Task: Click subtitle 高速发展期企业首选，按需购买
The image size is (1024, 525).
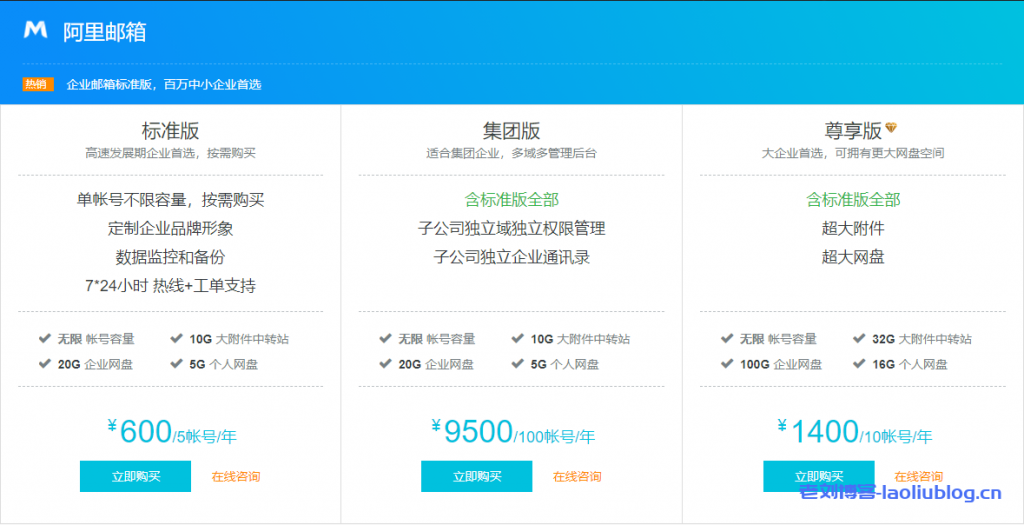Action: pyautogui.click(x=170, y=153)
